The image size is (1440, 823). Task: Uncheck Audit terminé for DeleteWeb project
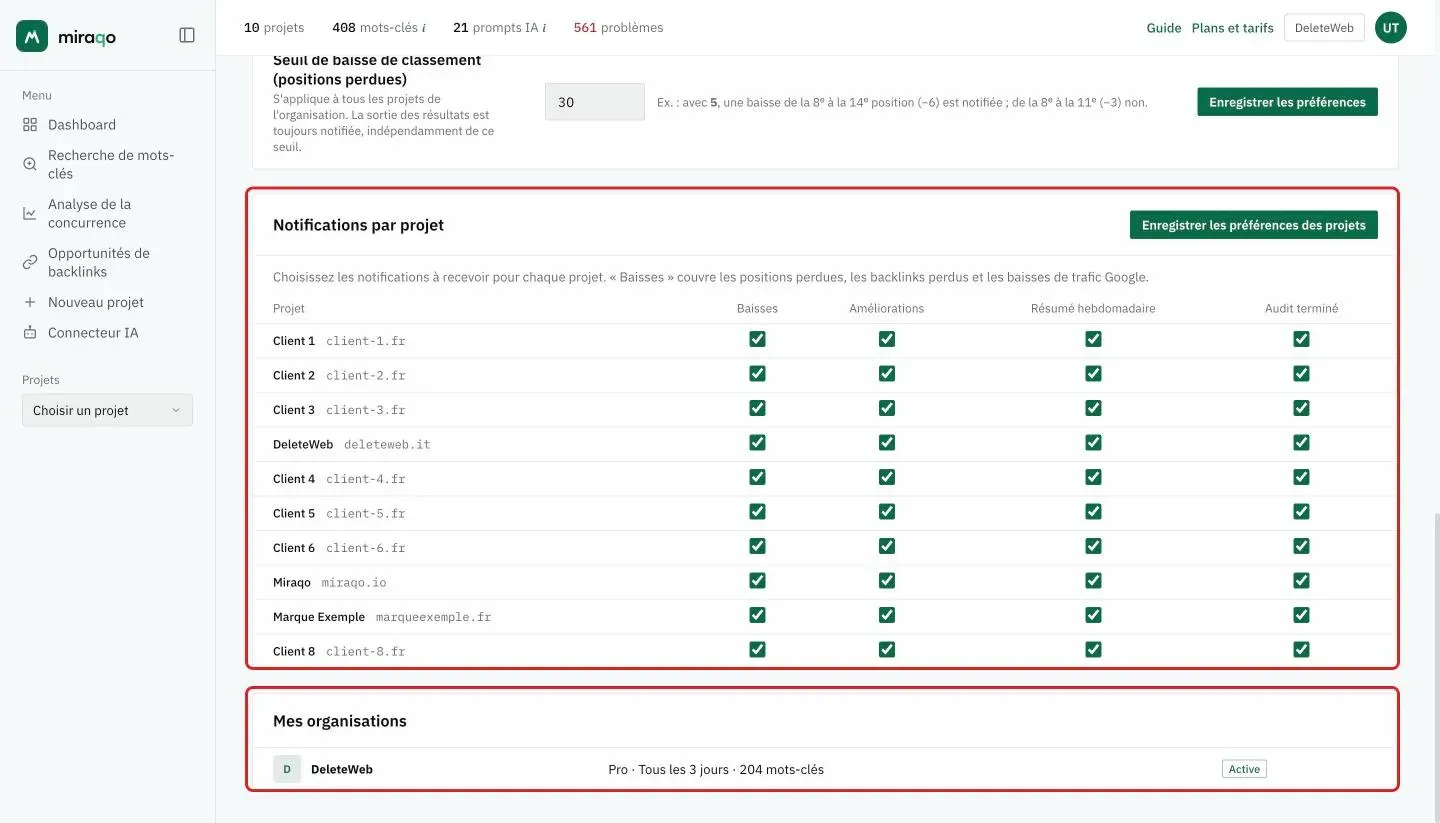click(x=1301, y=443)
